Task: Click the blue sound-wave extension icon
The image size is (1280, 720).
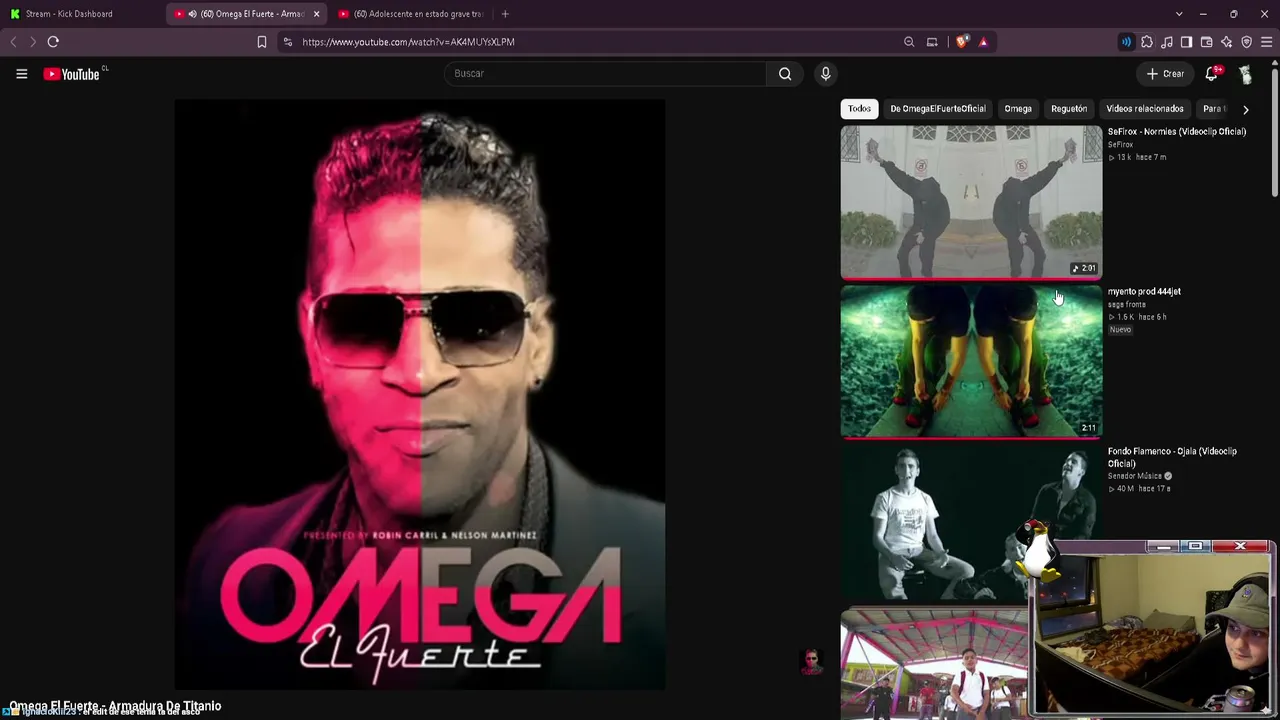Action: click(1126, 42)
